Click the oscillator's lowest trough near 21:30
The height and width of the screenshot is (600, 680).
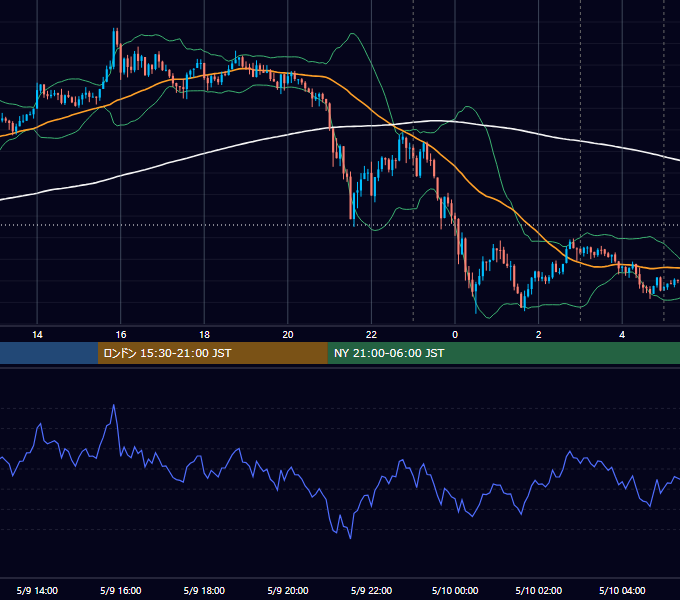click(350, 538)
